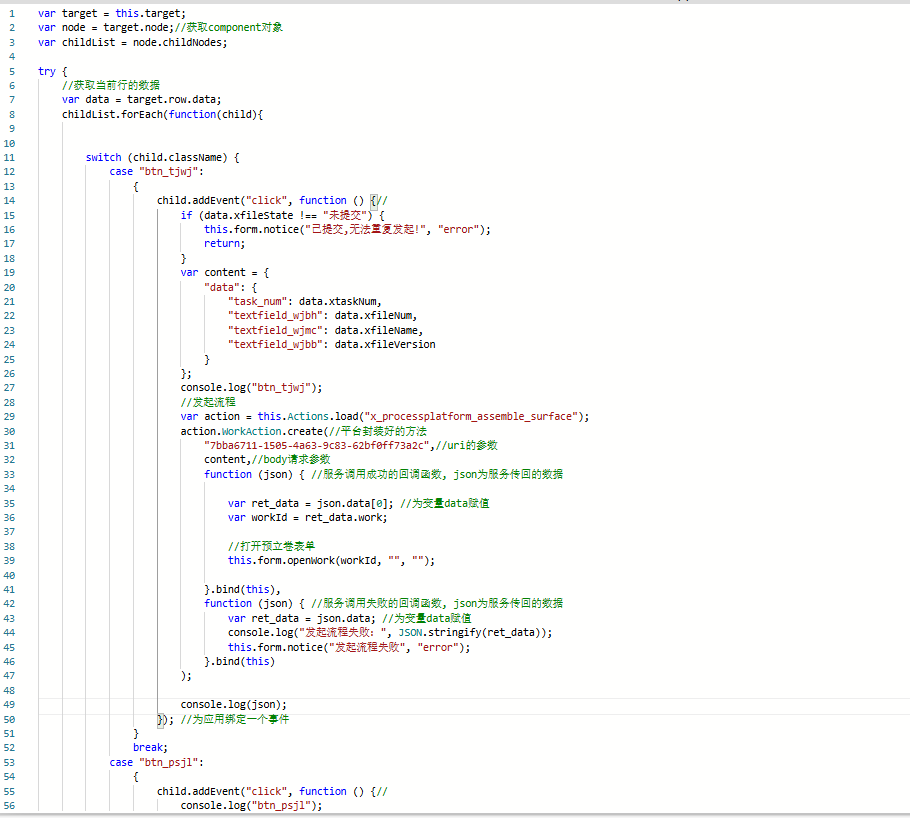
Task: Click the "try" keyword on line 5
Action: tap(46, 71)
